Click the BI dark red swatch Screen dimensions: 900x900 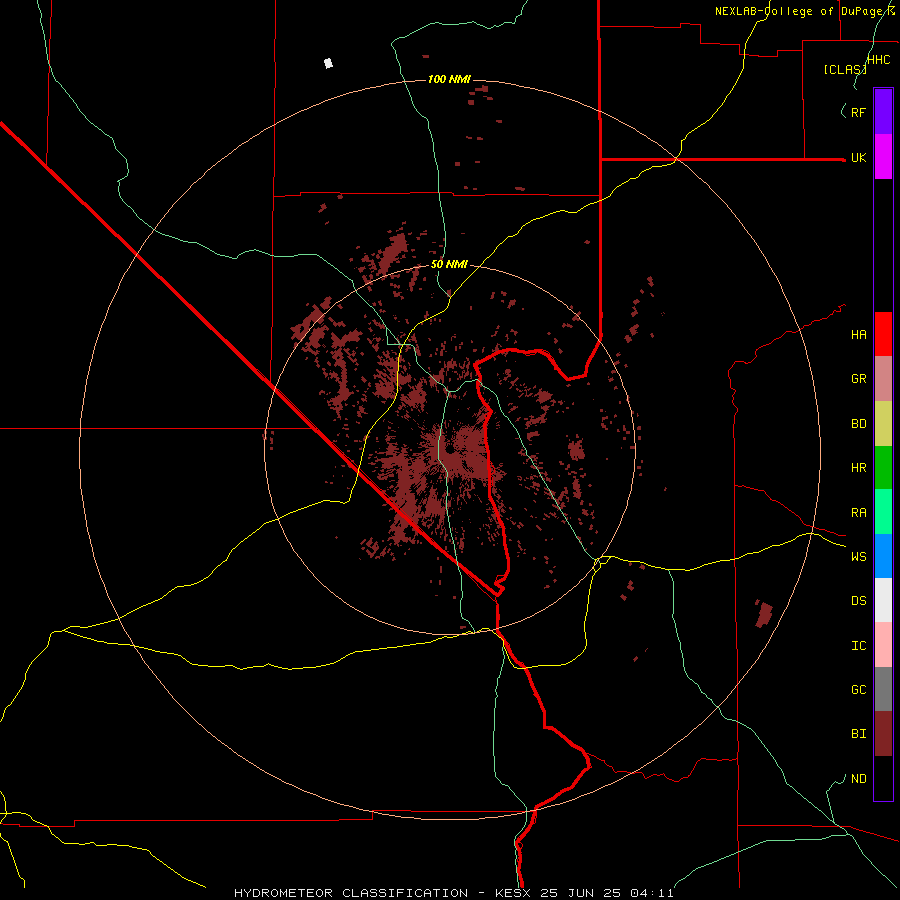point(883,734)
